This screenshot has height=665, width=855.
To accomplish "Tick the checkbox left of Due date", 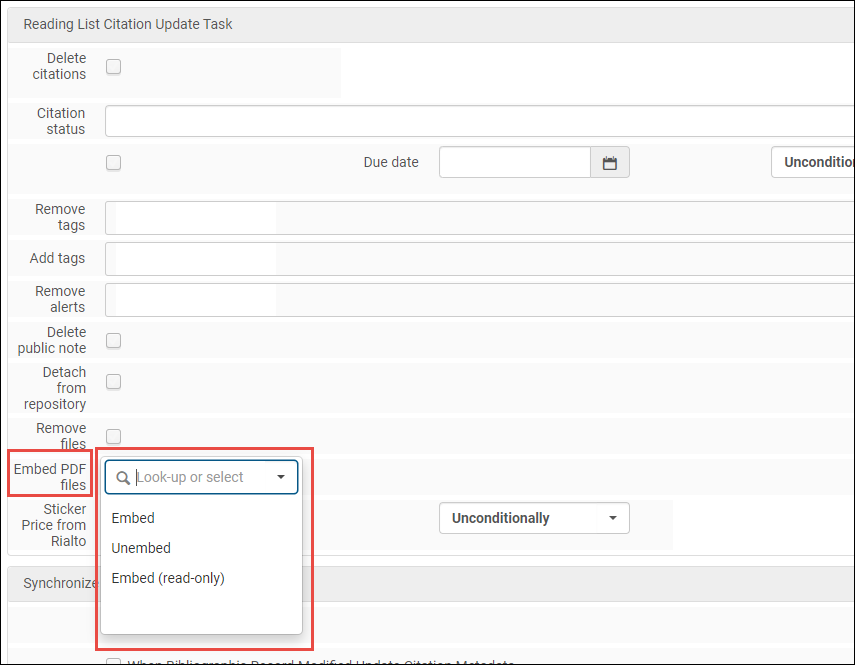I will pos(114,162).
